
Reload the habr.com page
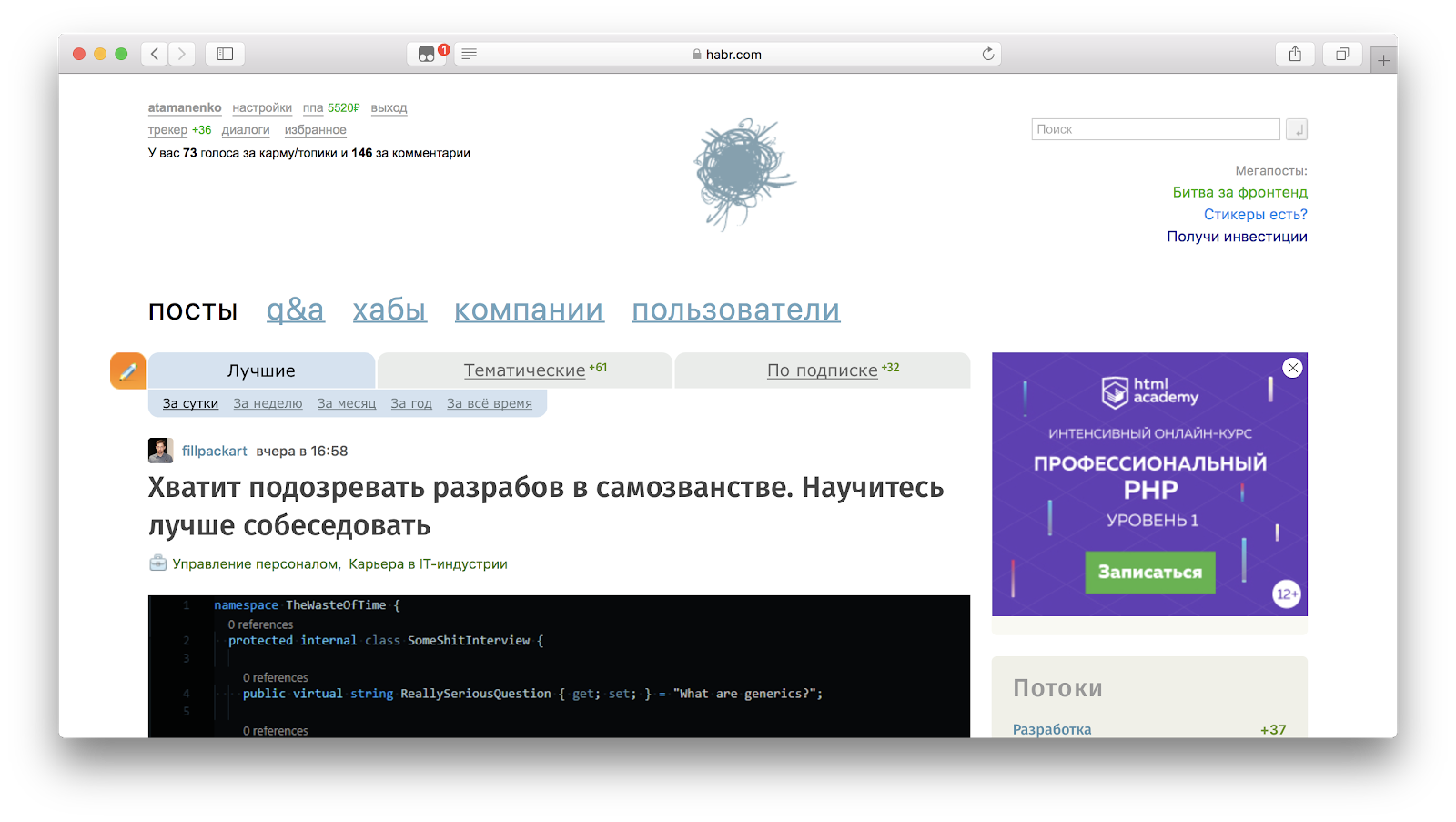988,54
